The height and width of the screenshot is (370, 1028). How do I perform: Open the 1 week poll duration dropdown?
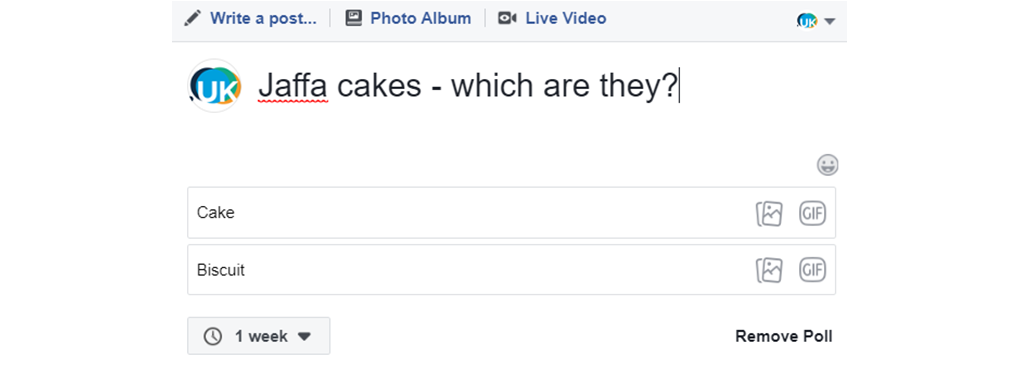click(259, 336)
